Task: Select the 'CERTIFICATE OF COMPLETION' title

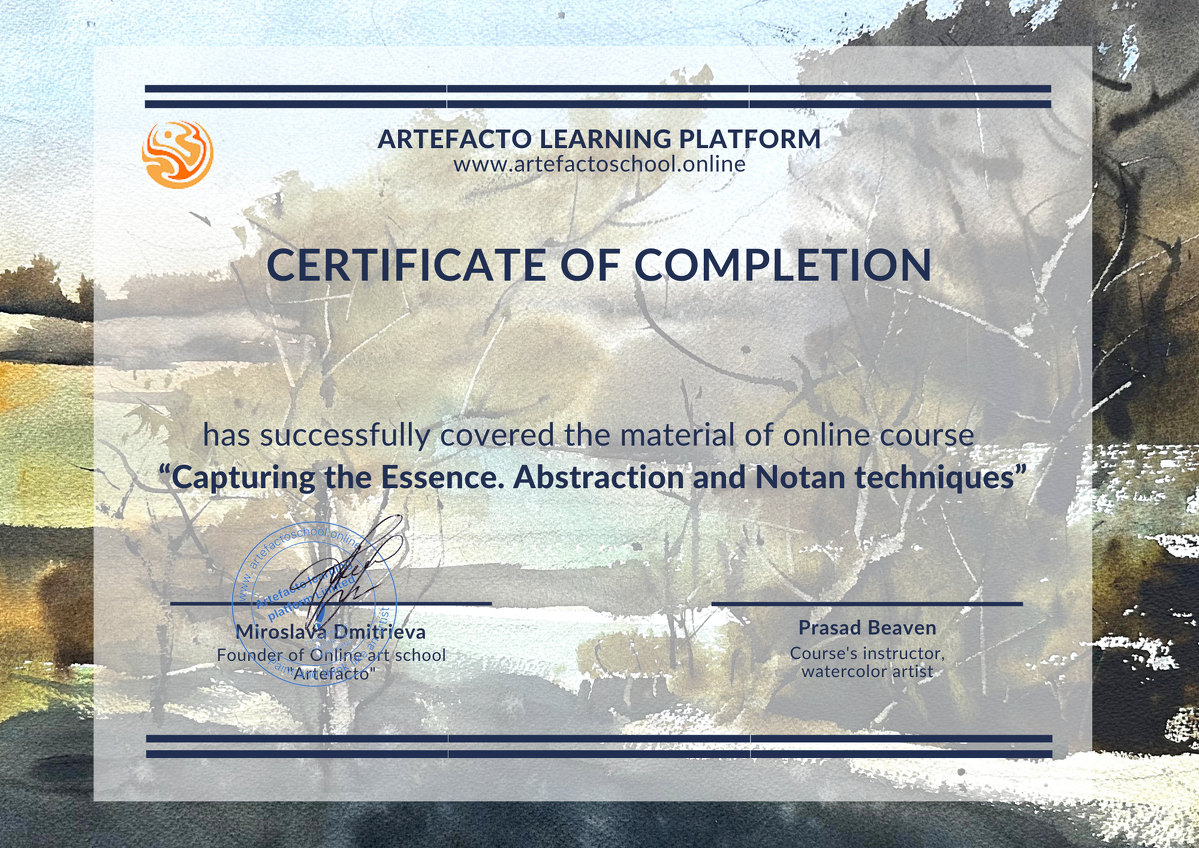Action: [599, 265]
